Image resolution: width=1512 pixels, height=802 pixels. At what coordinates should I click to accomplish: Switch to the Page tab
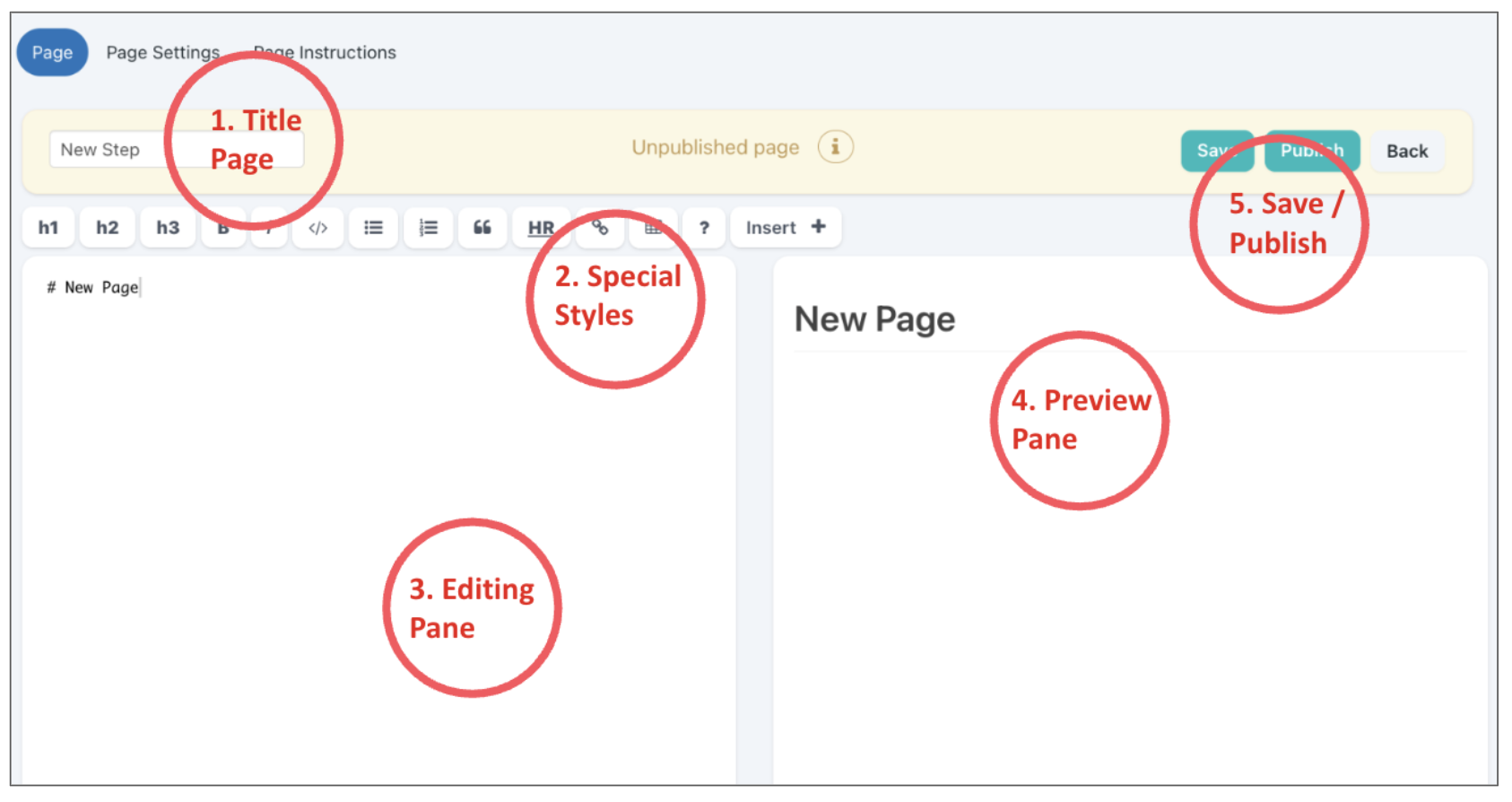[52, 53]
